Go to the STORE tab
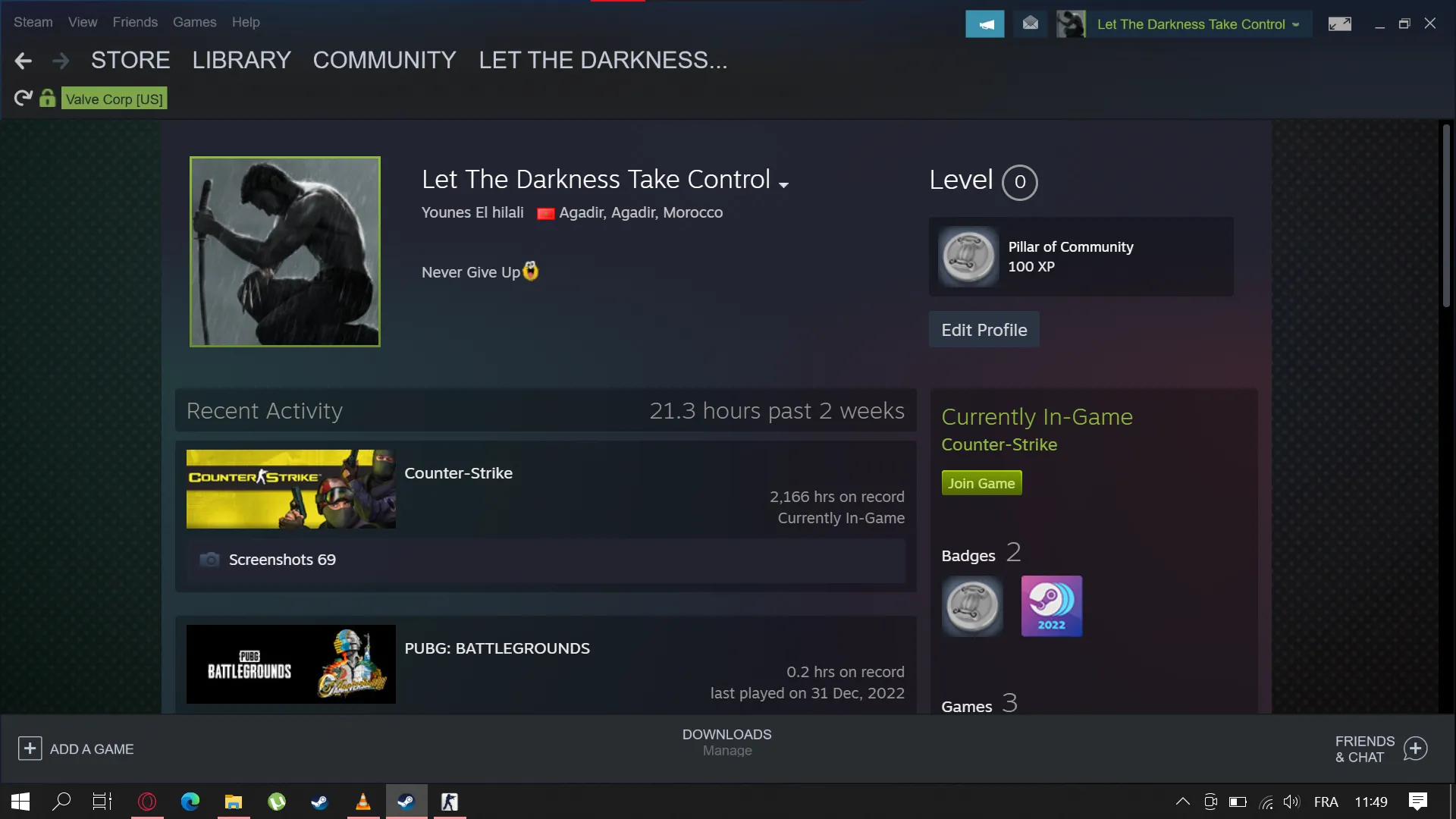Viewport: 1456px width, 819px height. (x=130, y=60)
